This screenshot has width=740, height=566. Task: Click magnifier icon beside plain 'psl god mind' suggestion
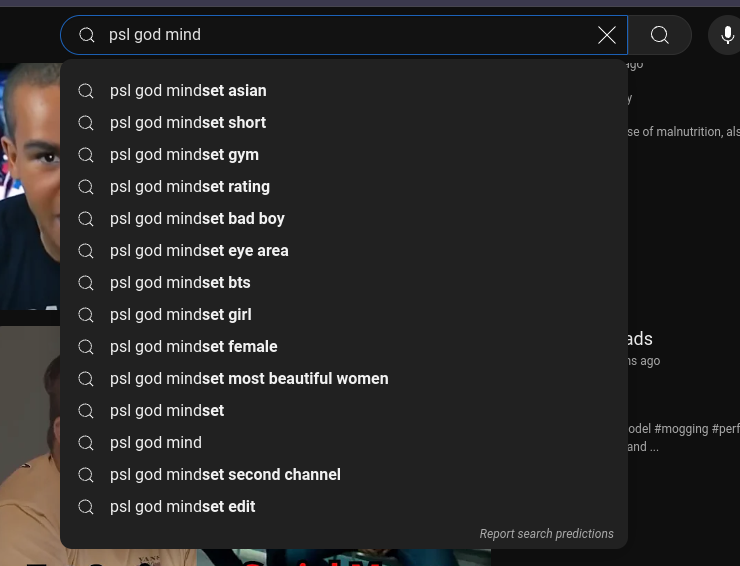86,443
